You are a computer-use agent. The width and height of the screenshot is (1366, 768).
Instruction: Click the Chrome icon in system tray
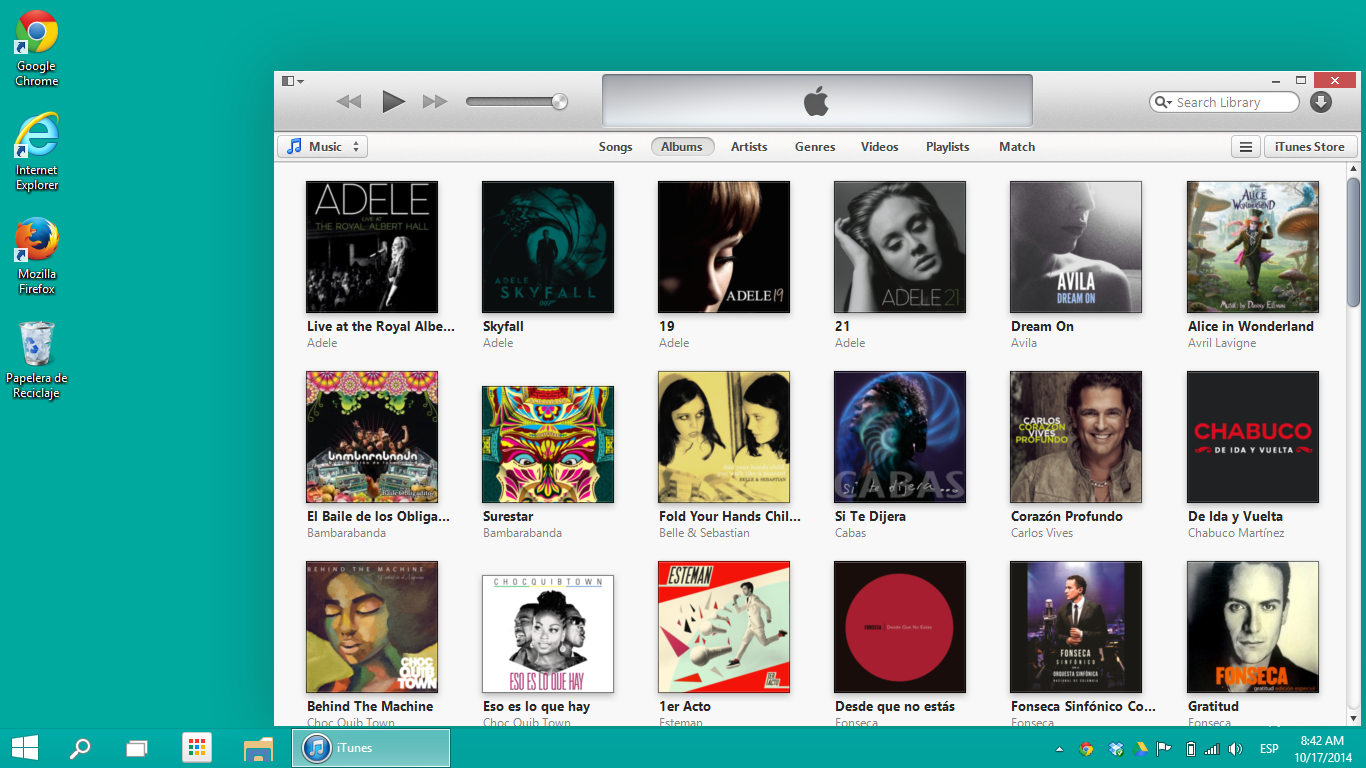[x=1086, y=749]
